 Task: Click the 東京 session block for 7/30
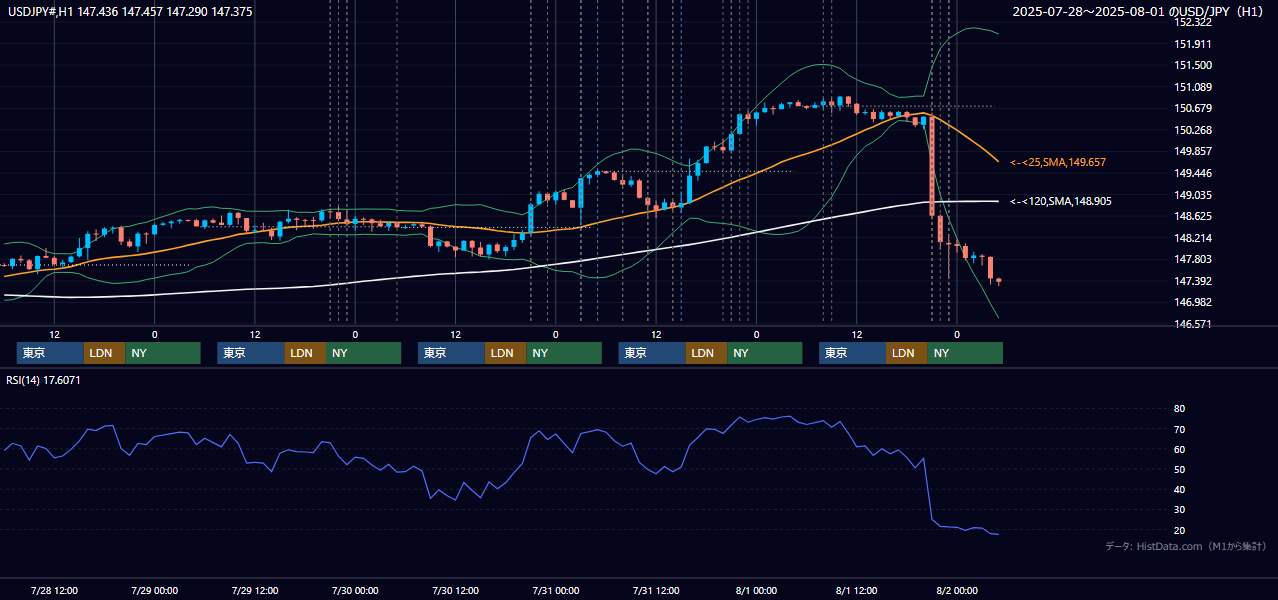click(x=451, y=353)
